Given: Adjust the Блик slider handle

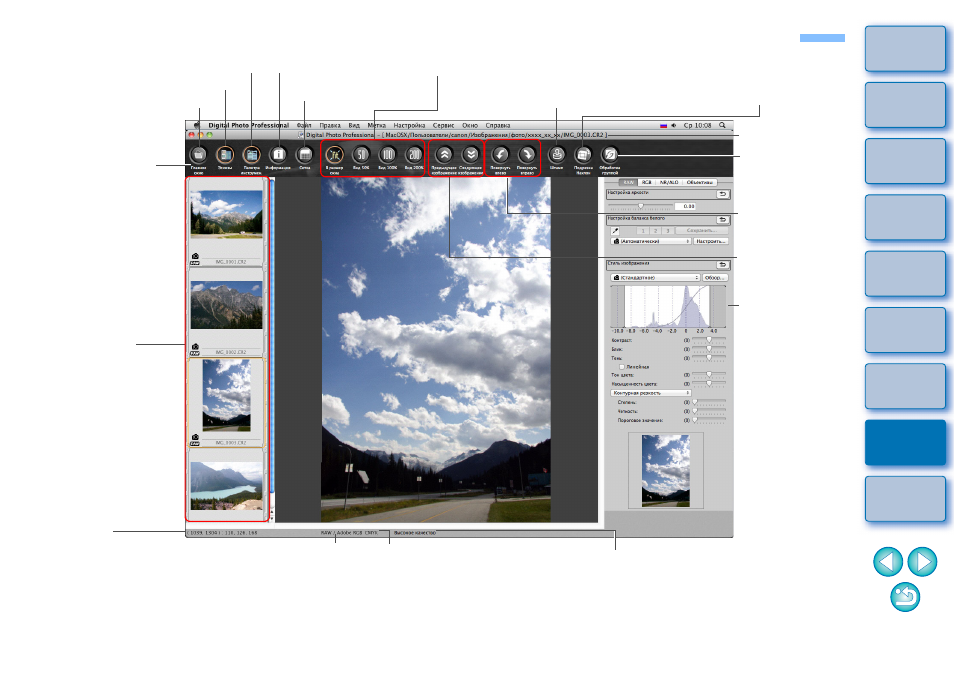Looking at the screenshot, I should point(709,349).
